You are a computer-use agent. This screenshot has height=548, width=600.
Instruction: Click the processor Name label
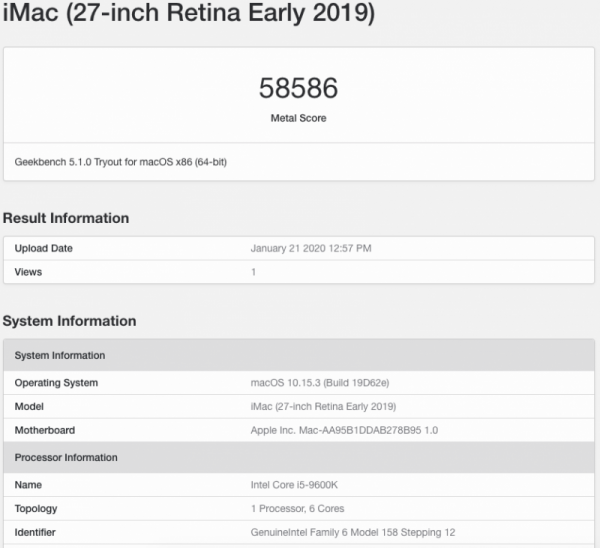click(28, 485)
